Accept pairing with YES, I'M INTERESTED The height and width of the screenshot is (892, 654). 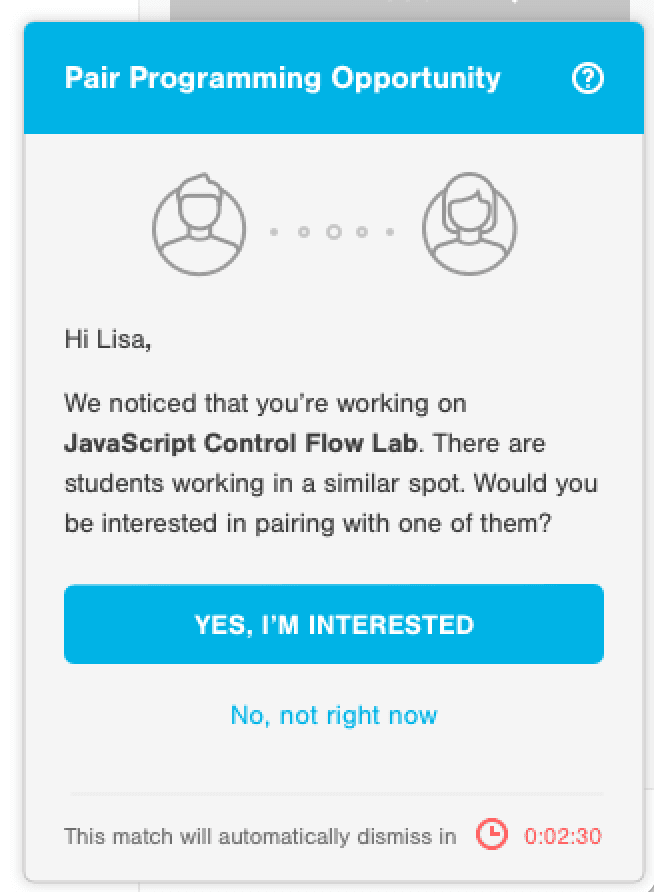tap(334, 624)
